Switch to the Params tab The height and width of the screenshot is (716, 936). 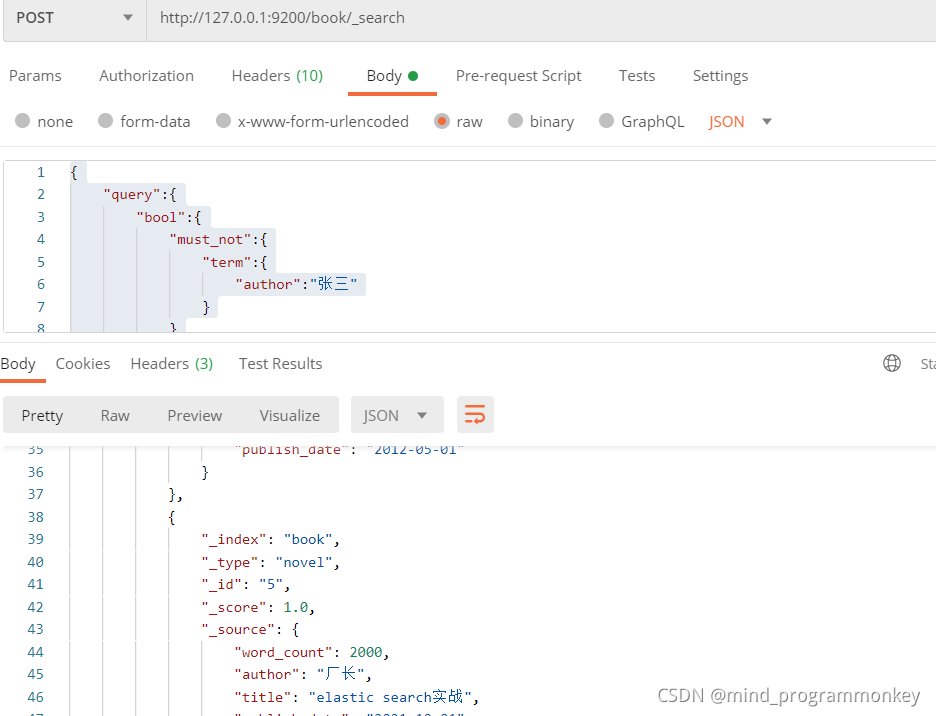pyautogui.click(x=35, y=76)
